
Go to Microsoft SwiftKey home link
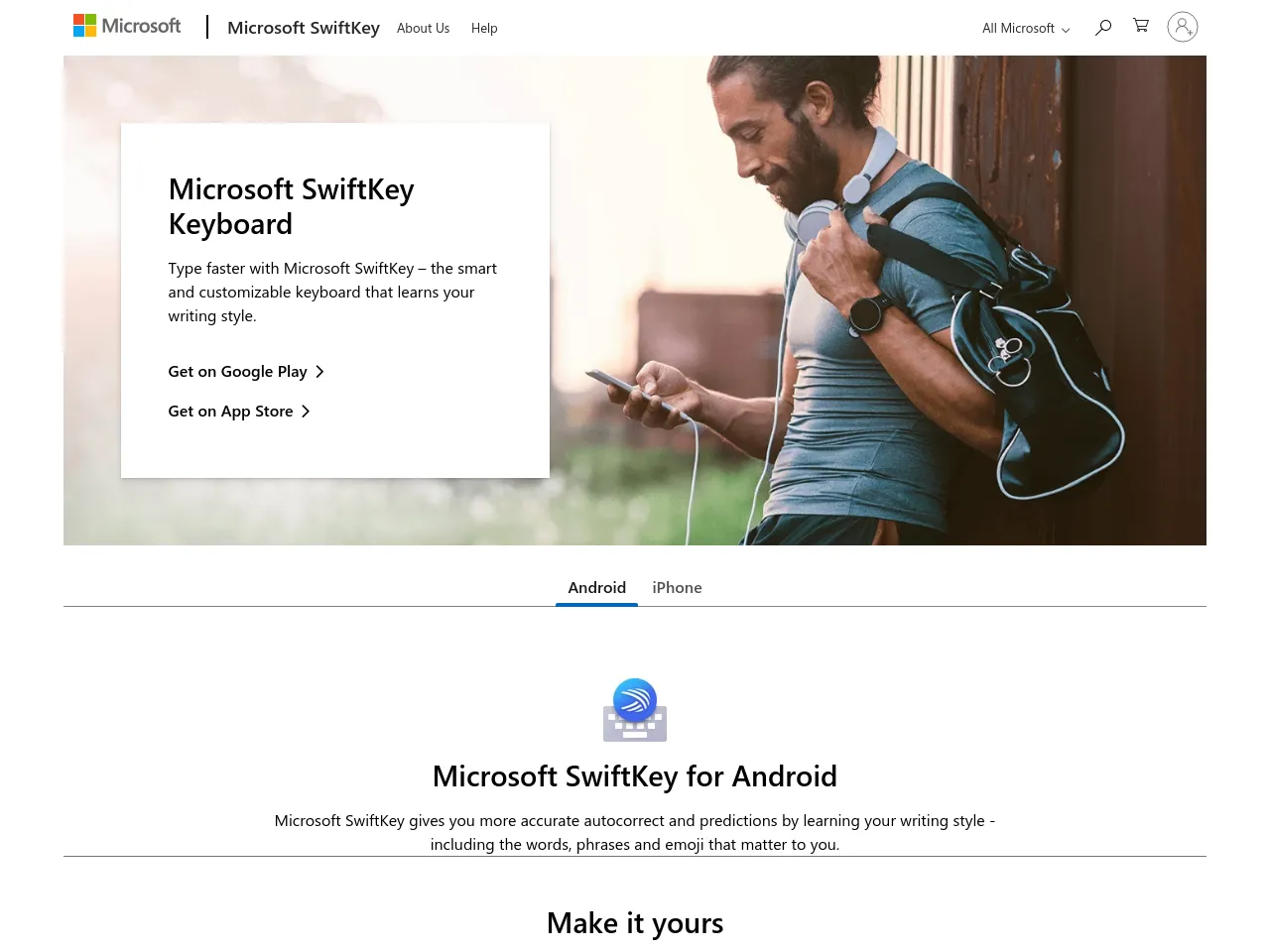pyautogui.click(x=304, y=28)
